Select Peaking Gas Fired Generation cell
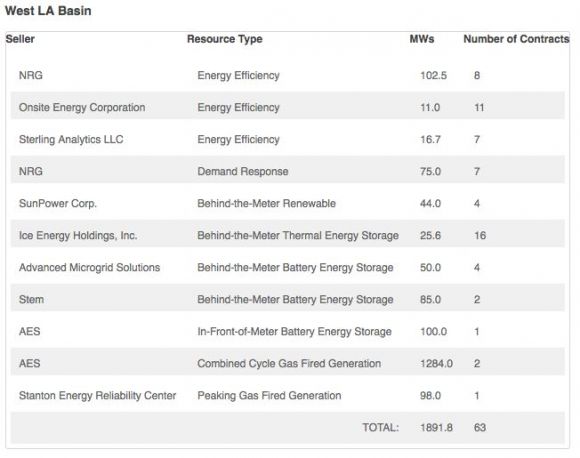Viewport: 580px width, 458px height. tap(269, 395)
